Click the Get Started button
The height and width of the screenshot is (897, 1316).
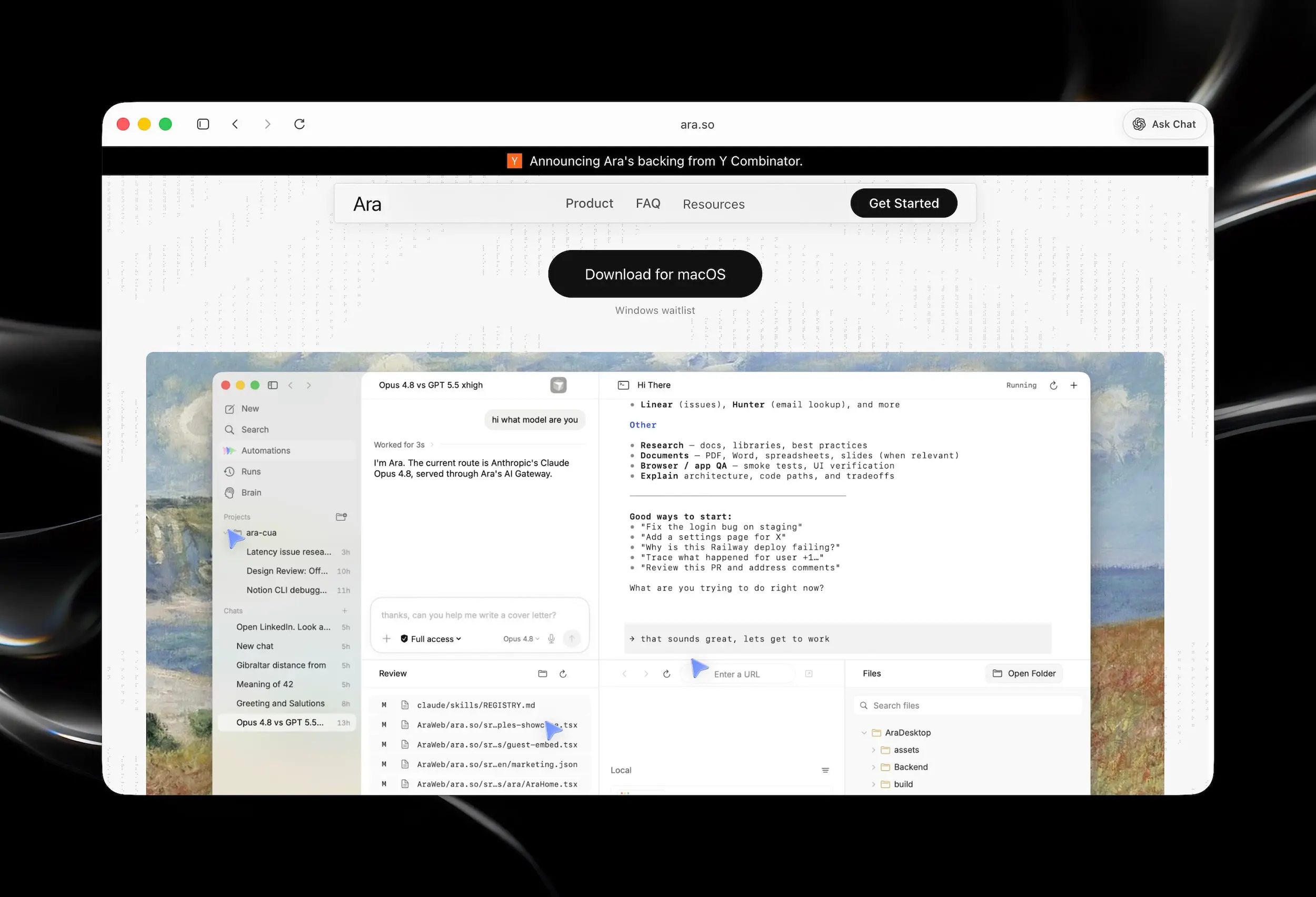(904, 203)
